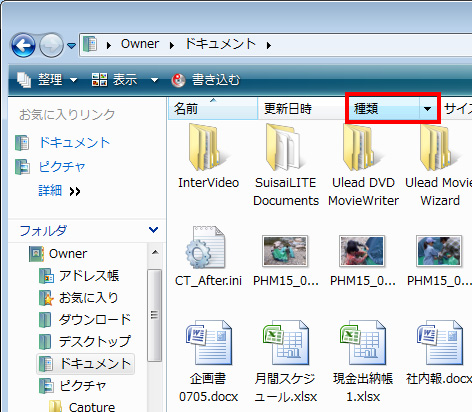Click the ドキュメント favorite link icon
The height and width of the screenshot is (412, 472).
22,143
